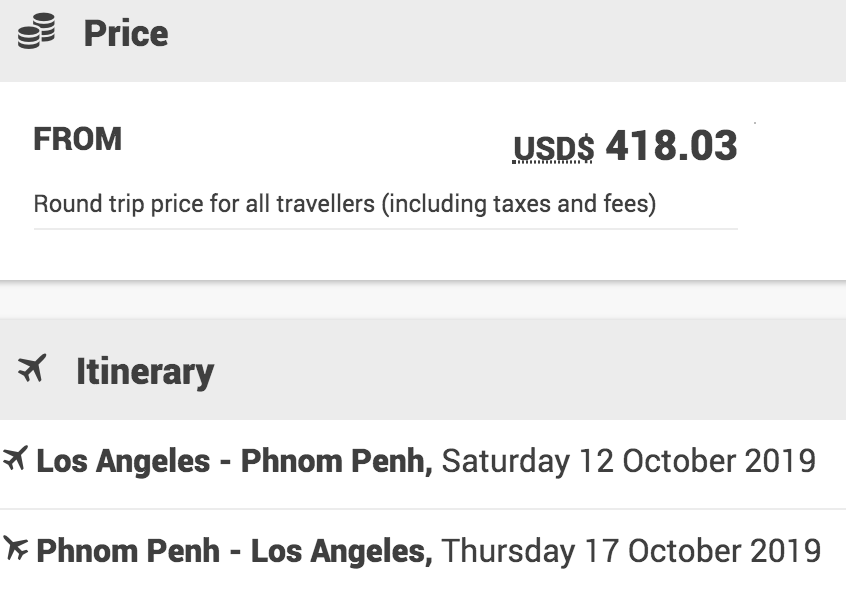
Task: Click the divider between the two itinerary rows
Action: pos(423,509)
